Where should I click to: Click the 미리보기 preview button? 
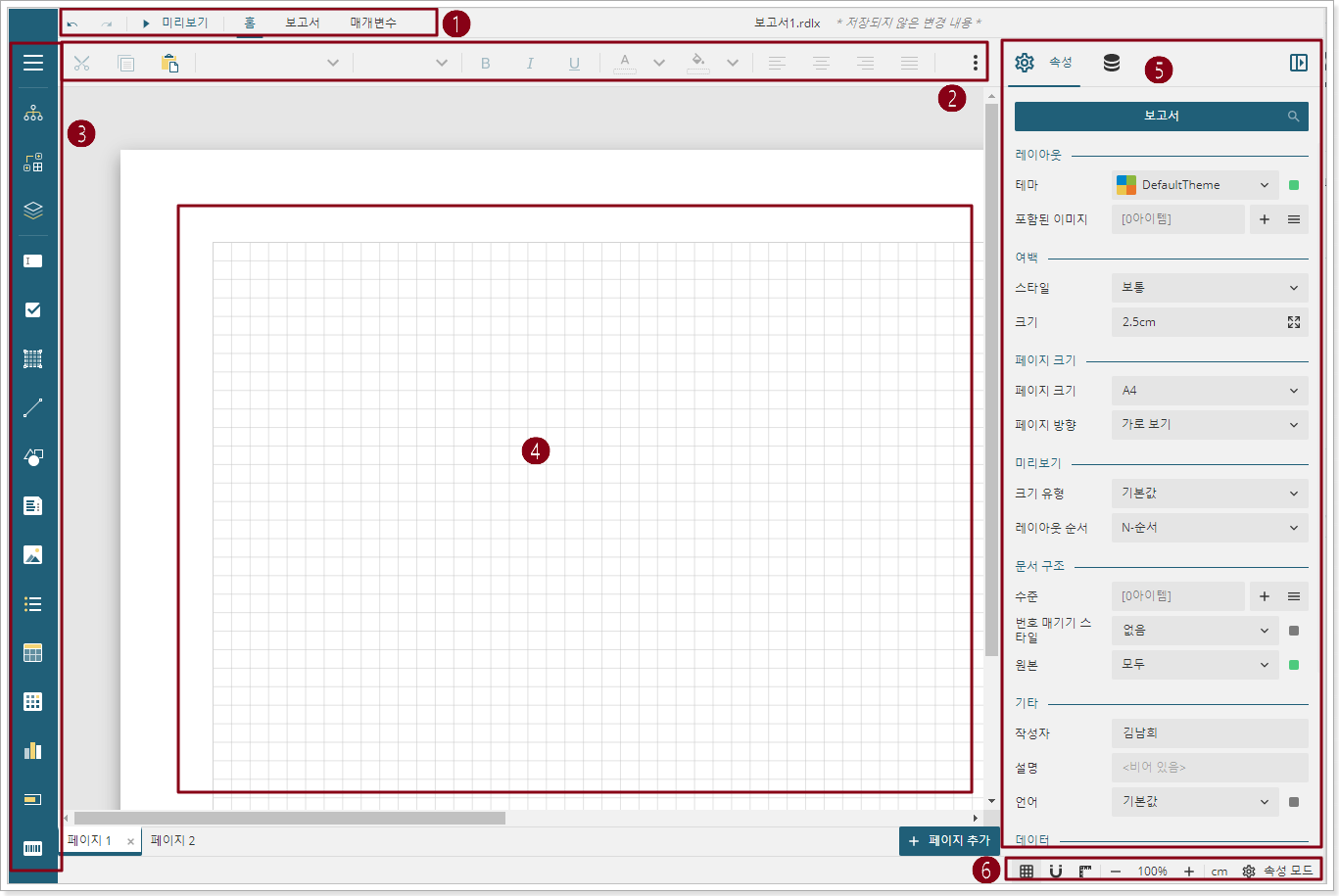(x=176, y=23)
